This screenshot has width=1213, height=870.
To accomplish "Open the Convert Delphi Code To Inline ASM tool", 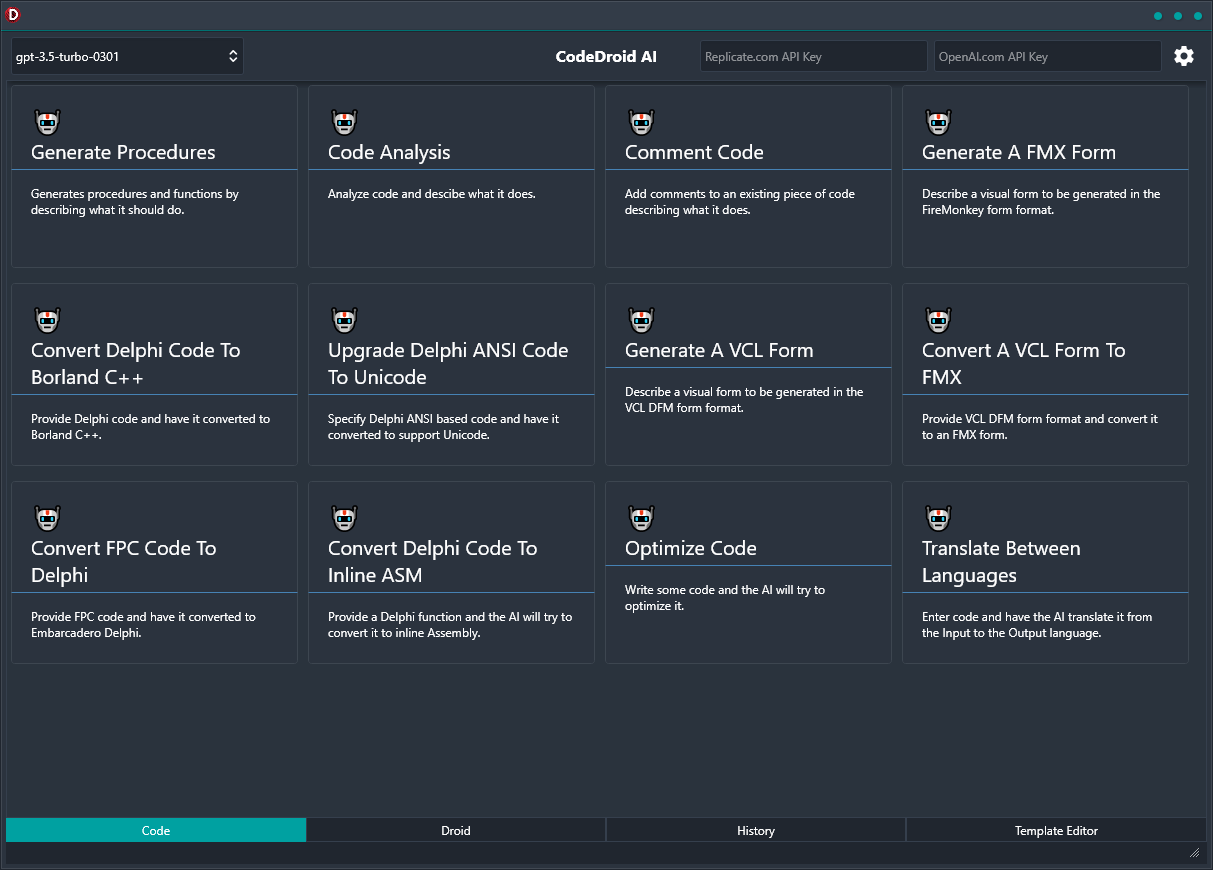I will click(451, 573).
